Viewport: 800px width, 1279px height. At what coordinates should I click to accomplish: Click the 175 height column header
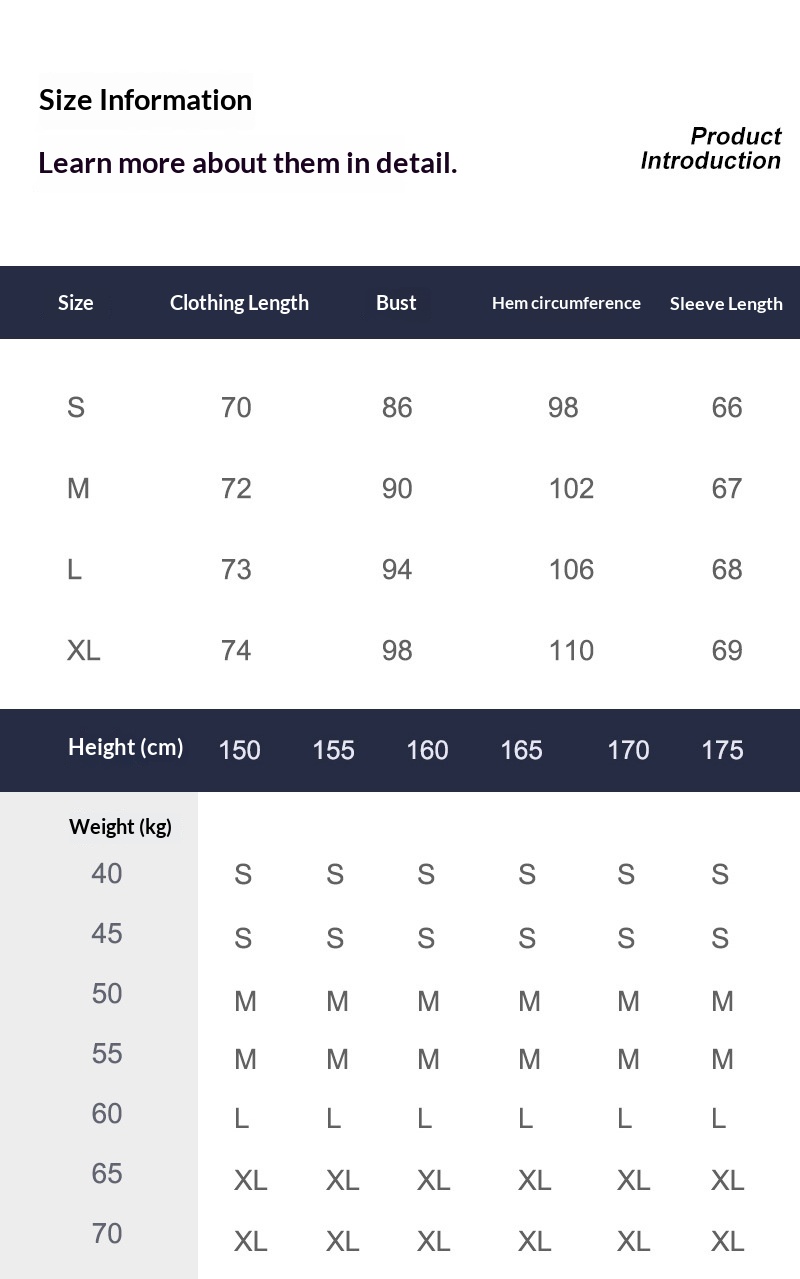722,750
